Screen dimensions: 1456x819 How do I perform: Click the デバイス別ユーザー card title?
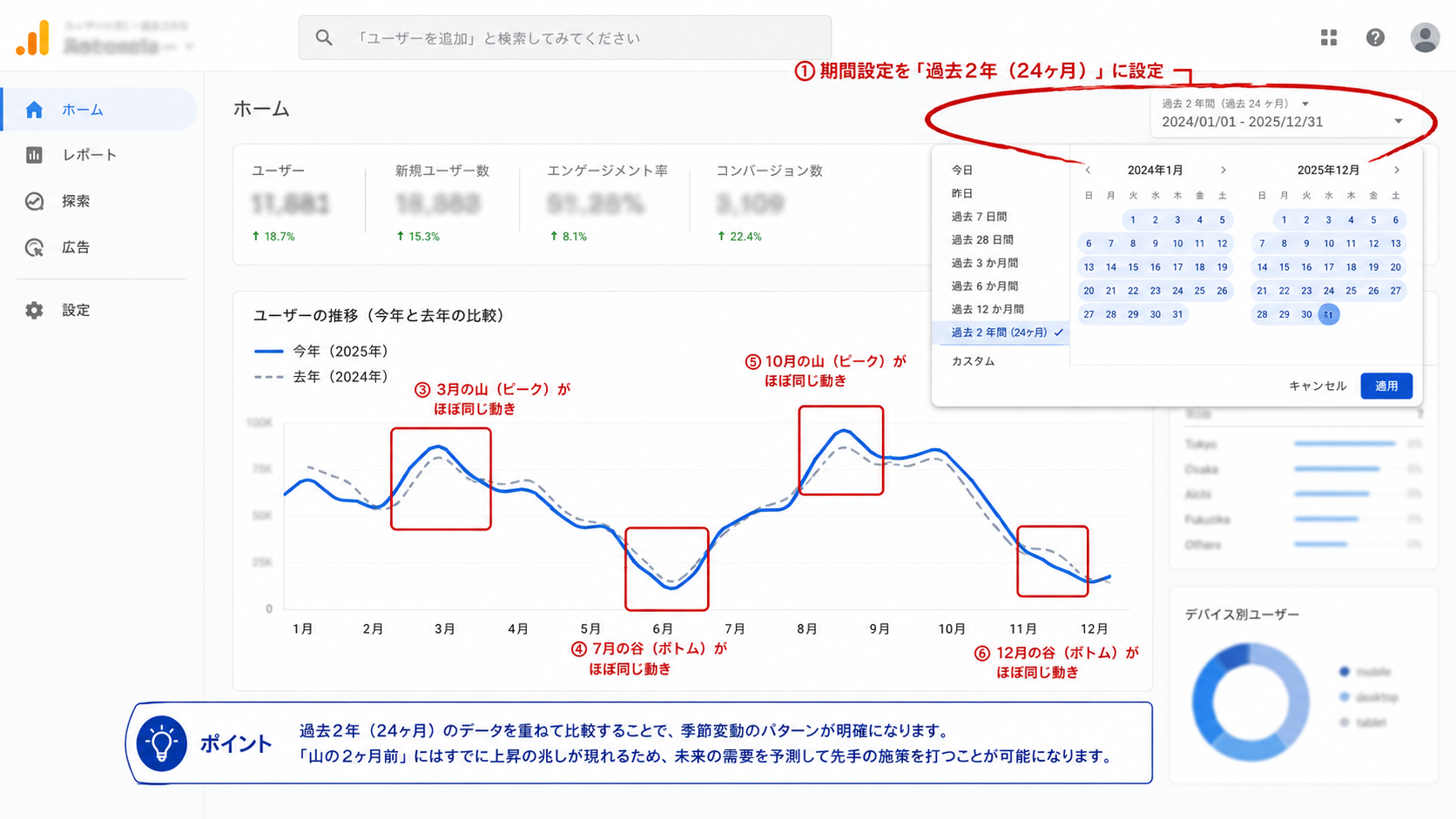[x=1242, y=614]
